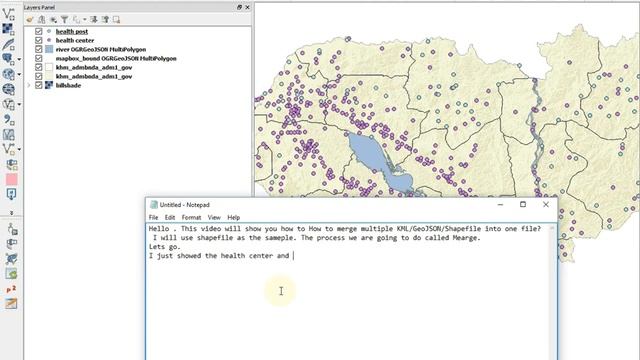The height and width of the screenshot is (360, 640).
Task: Select the hillshade layer name
Action: click(x=68, y=85)
